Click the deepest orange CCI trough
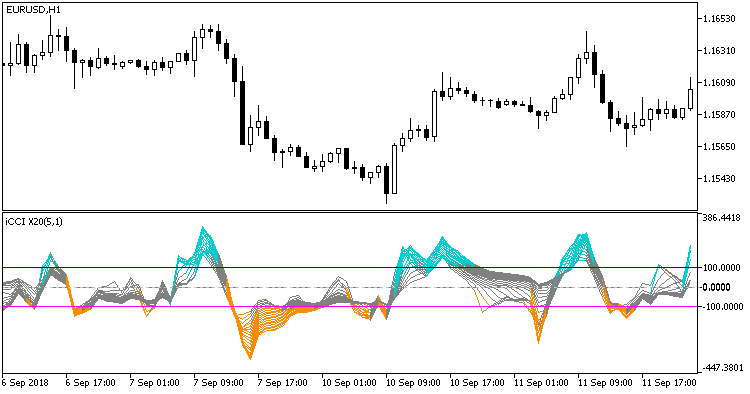Screen dimensions: 750x394 point(250,357)
